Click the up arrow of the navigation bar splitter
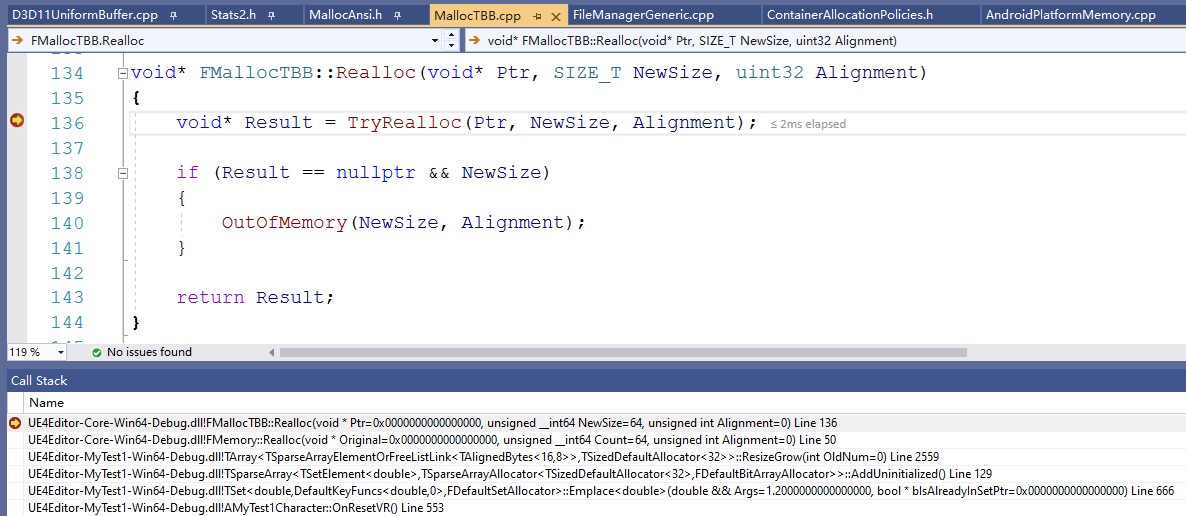1186x516 pixels. point(452,36)
